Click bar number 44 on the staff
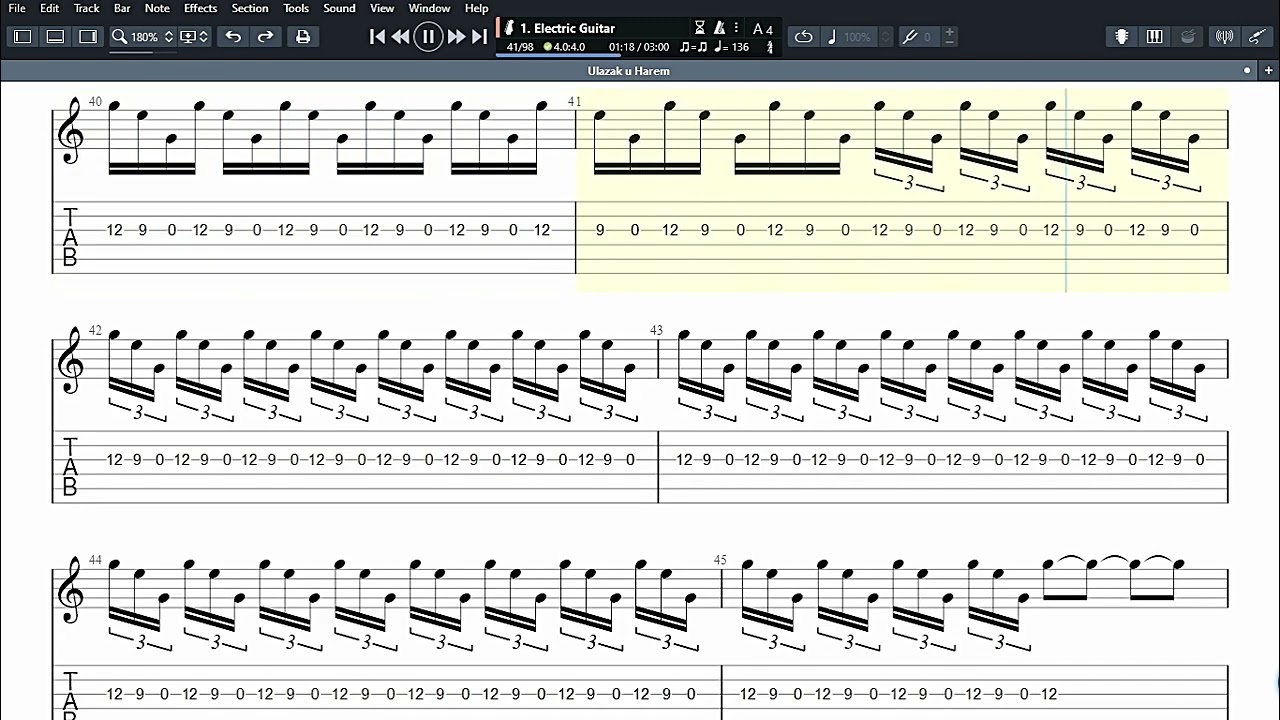 (96, 560)
